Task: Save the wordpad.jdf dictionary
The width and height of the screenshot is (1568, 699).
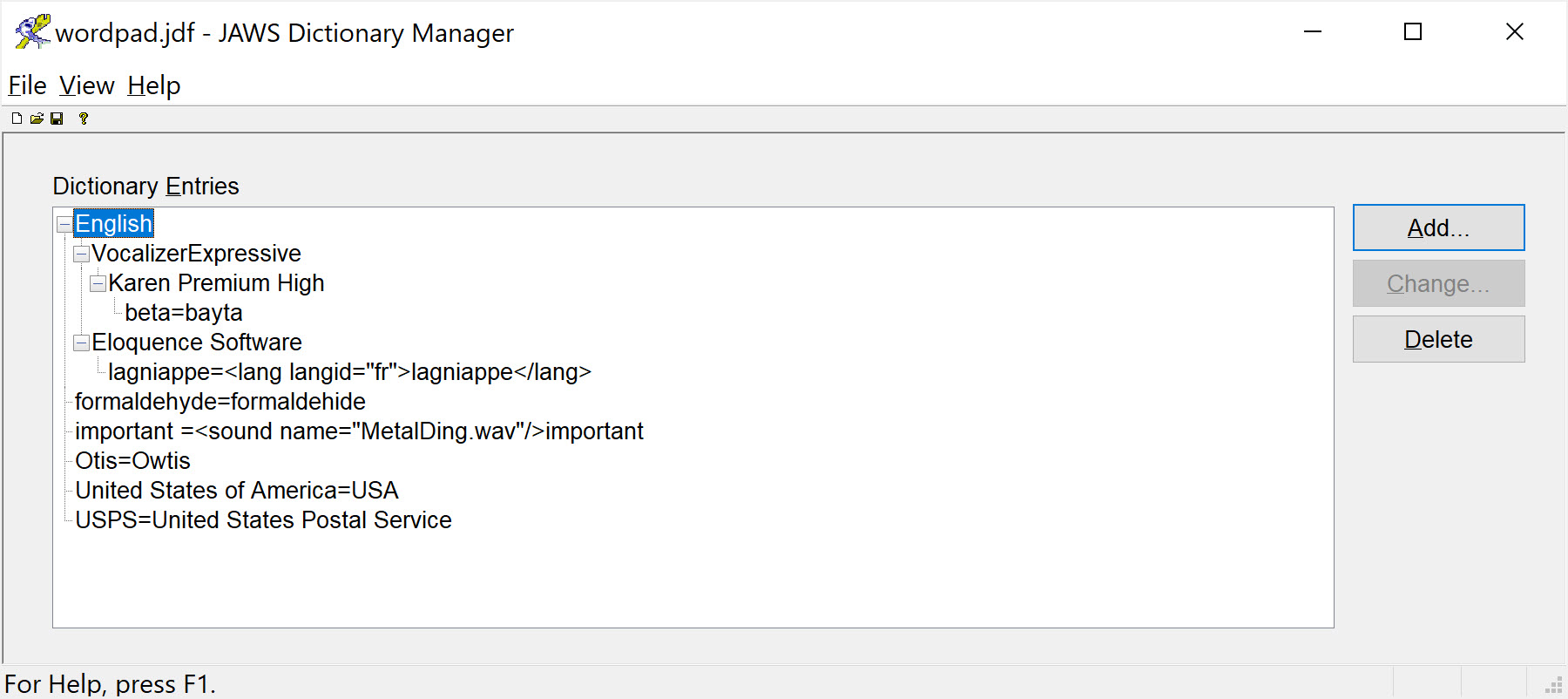Action: point(58,119)
